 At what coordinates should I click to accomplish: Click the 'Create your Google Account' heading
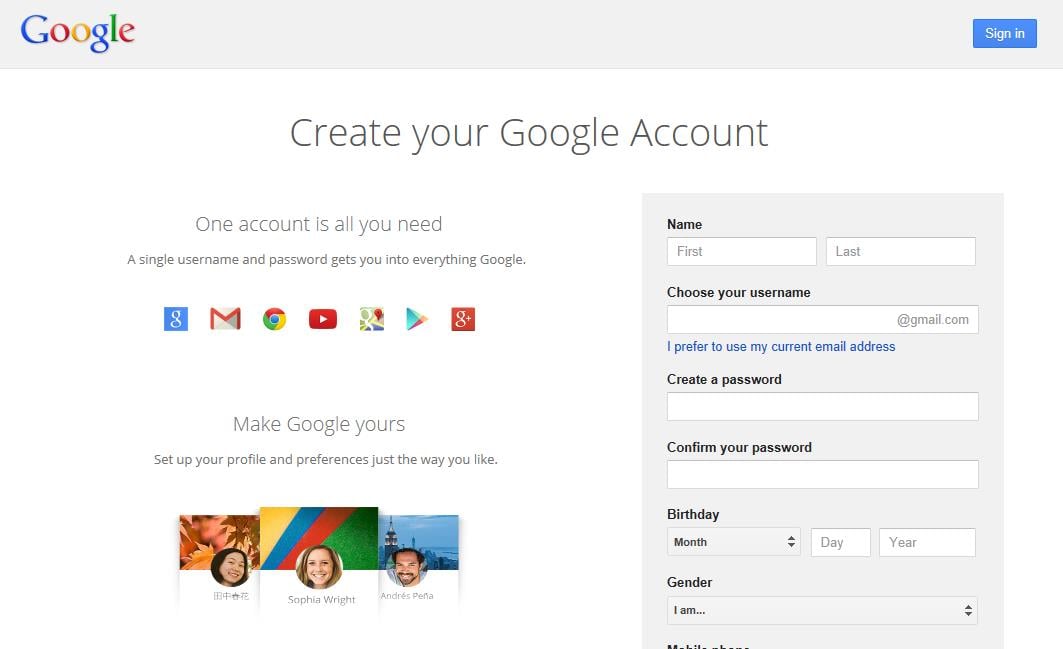click(529, 133)
